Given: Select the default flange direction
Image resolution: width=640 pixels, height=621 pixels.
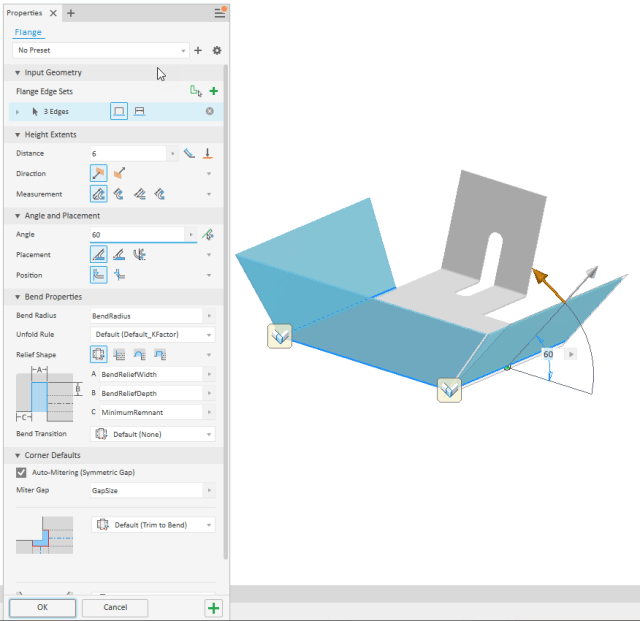Looking at the screenshot, I should 98,173.
